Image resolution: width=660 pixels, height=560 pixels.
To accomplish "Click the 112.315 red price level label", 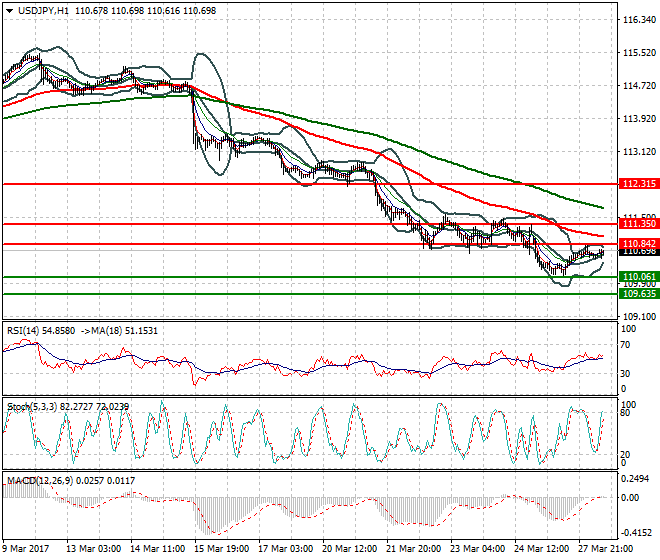I will click(639, 184).
